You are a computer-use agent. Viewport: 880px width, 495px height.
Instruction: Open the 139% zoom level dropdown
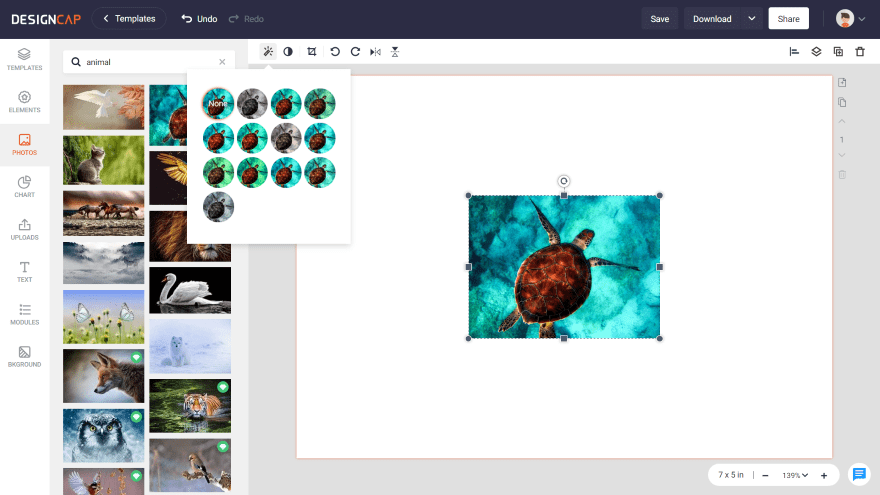pos(794,475)
